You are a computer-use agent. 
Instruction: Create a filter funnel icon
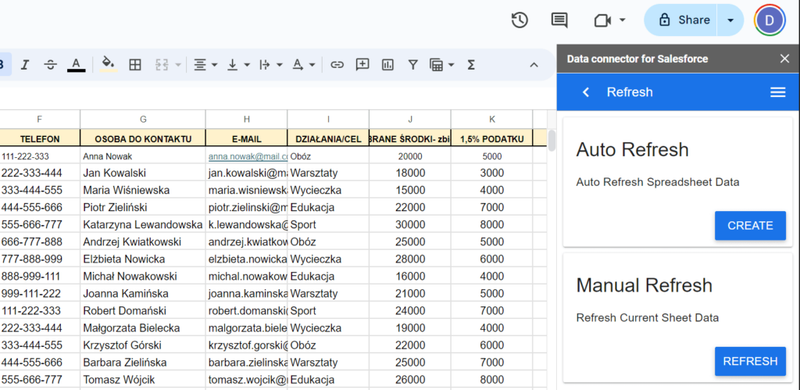[413, 65]
